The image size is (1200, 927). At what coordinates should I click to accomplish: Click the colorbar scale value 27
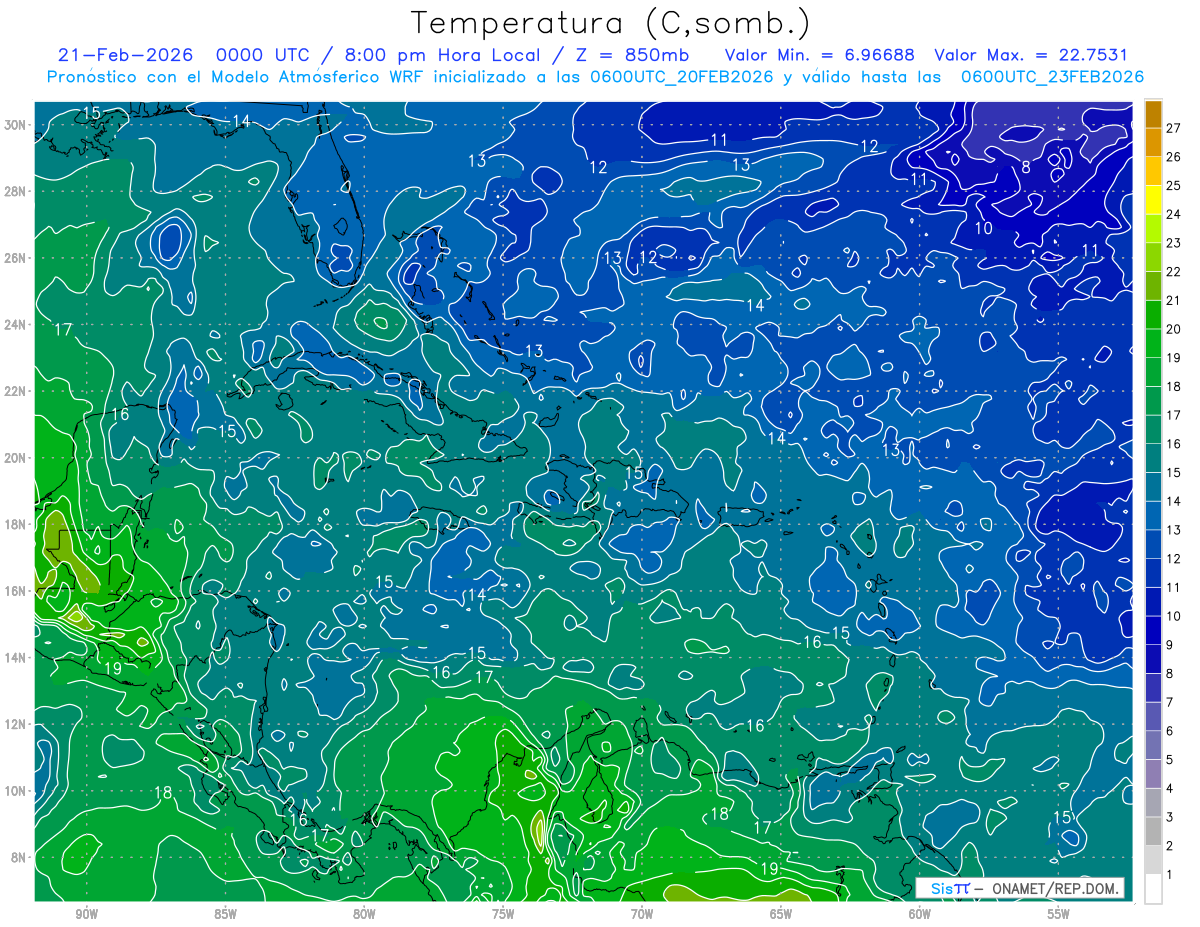point(1174,127)
